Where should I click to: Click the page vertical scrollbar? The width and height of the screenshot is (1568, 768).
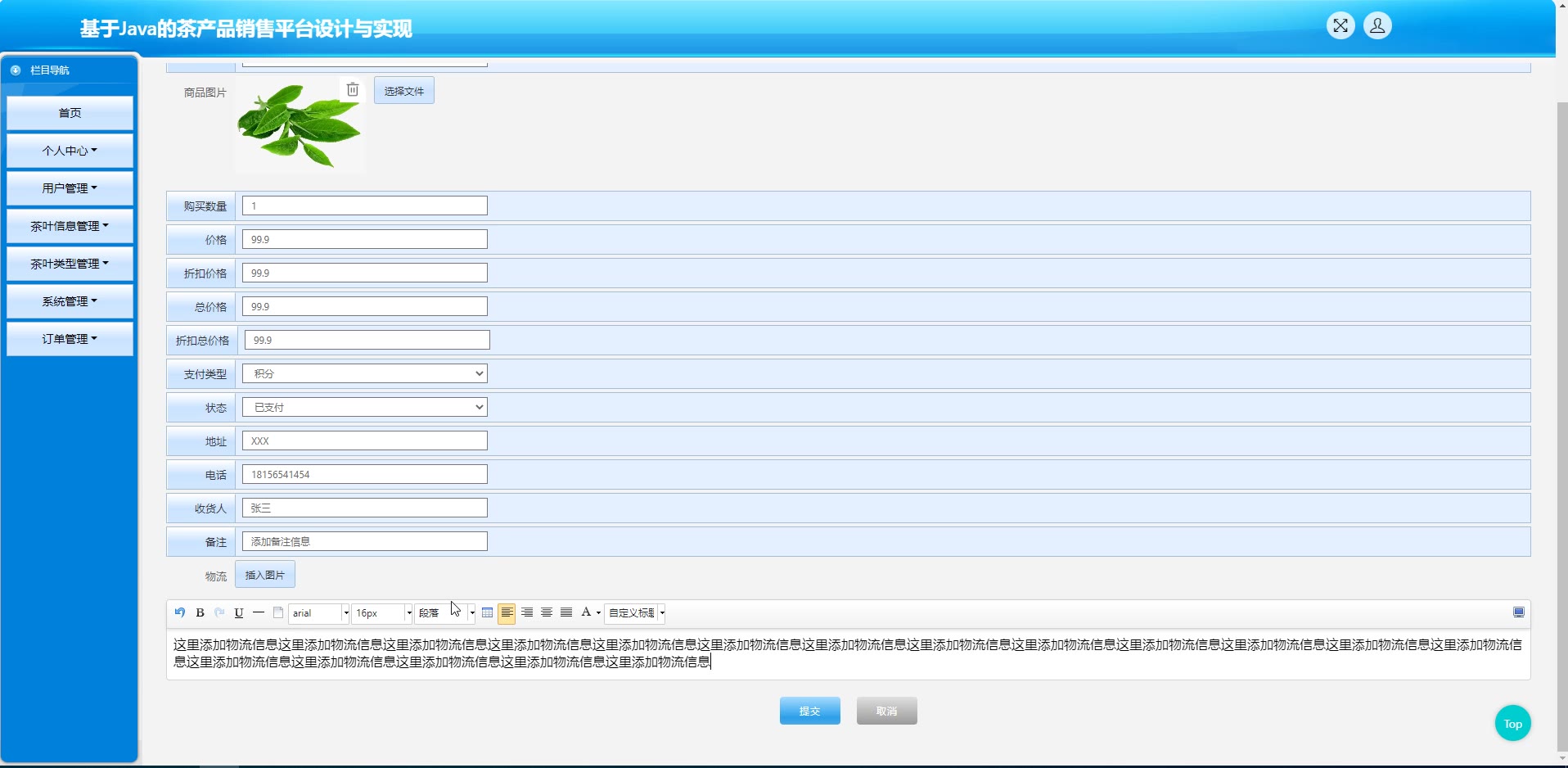(x=1562, y=426)
